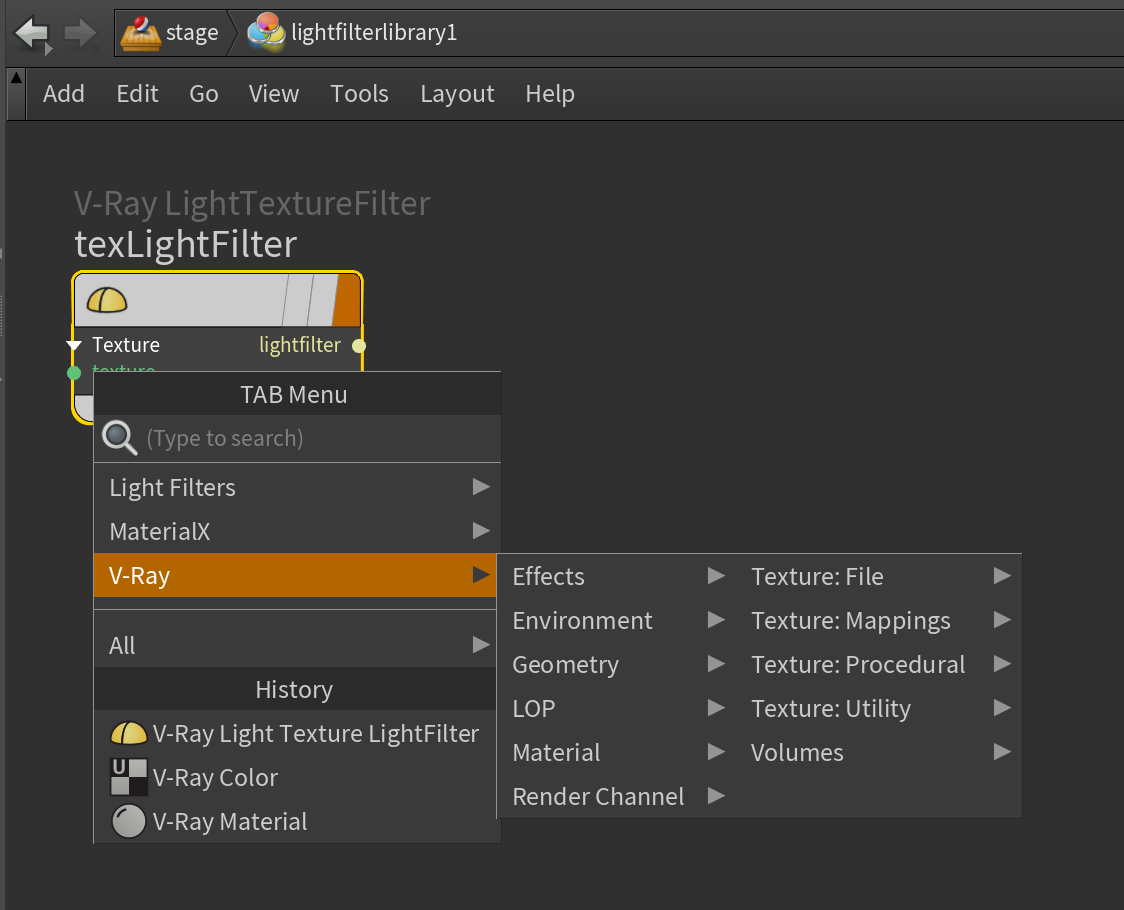Open the Add menu
The height and width of the screenshot is (910, 1124).
(x=64, y=94)
